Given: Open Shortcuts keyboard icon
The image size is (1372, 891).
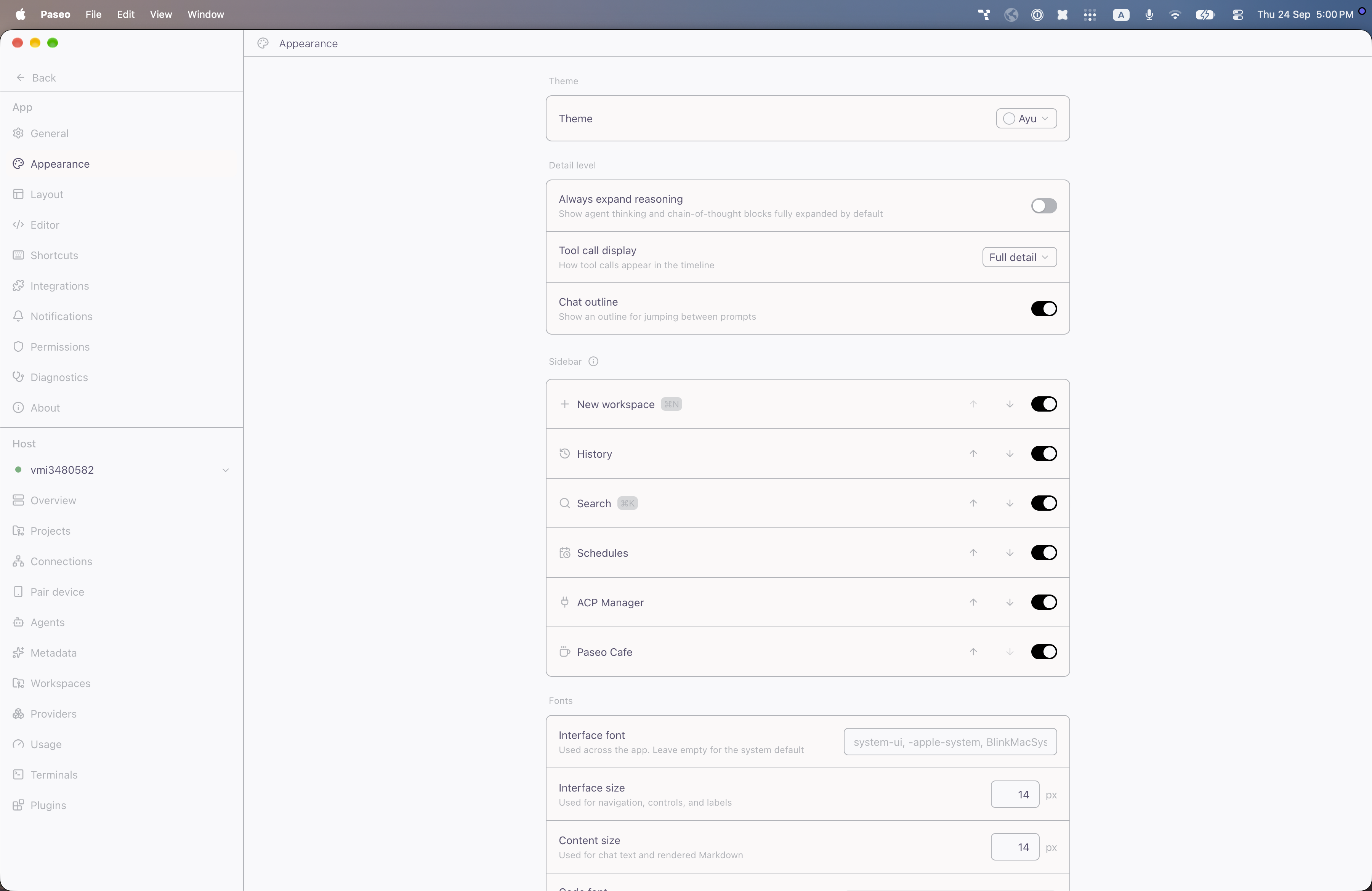Looking at the screenshot, I should pyautogui.click(x=18, y=255).
